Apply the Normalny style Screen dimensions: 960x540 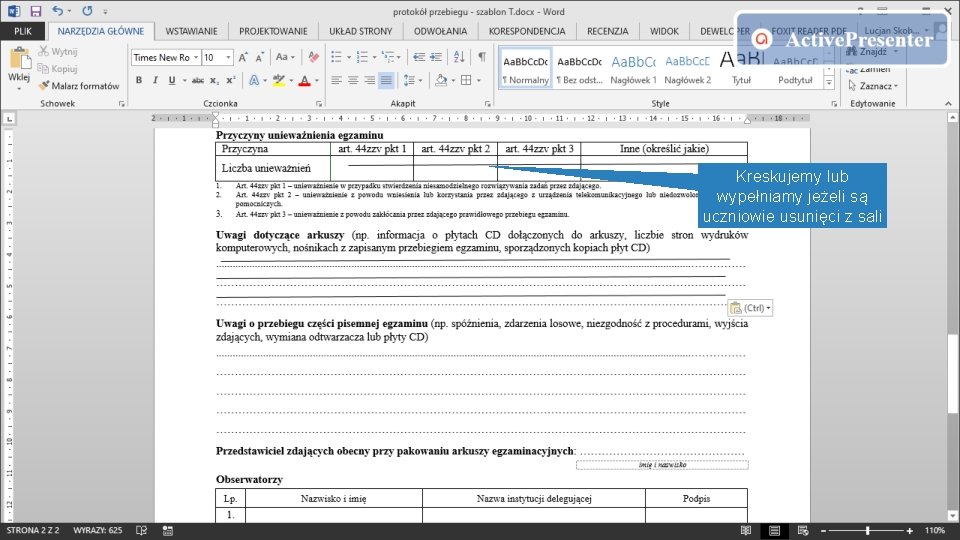(525, 69)
